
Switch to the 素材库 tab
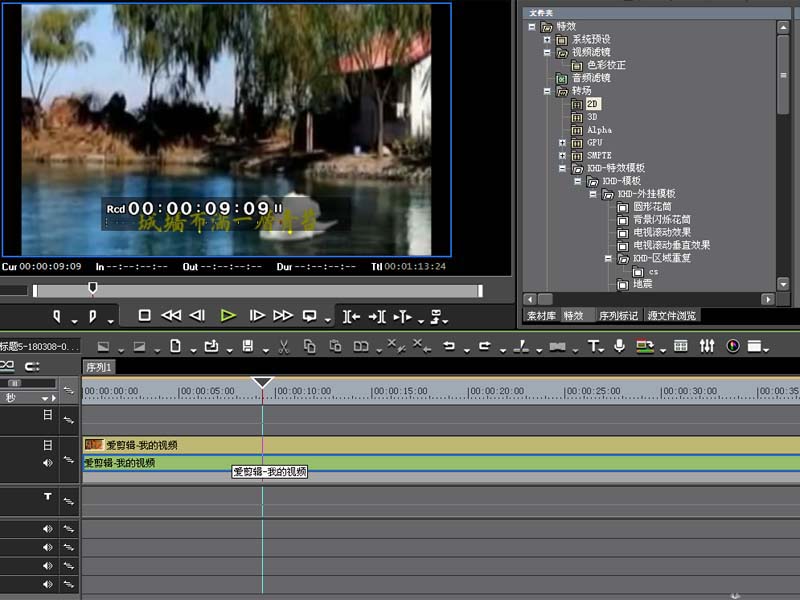541,316
